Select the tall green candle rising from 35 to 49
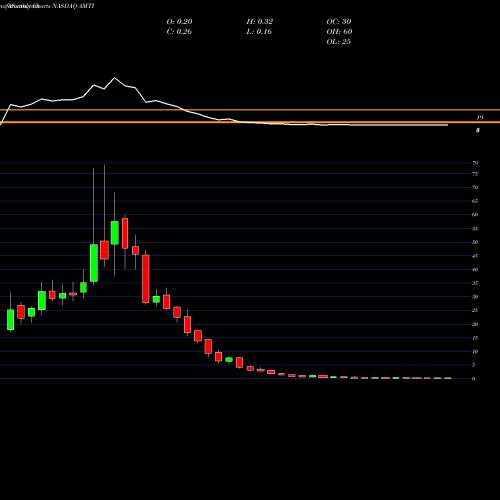500x500 pixels. coord(94,263)
